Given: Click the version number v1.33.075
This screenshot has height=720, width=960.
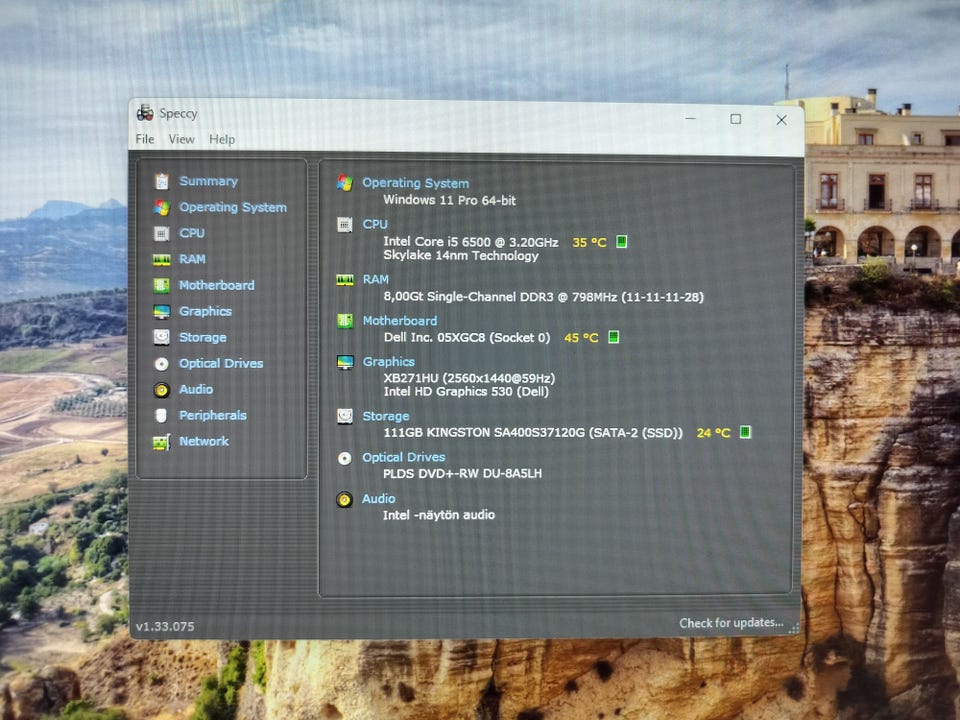Looking at the screenshot, I should 165,626.
